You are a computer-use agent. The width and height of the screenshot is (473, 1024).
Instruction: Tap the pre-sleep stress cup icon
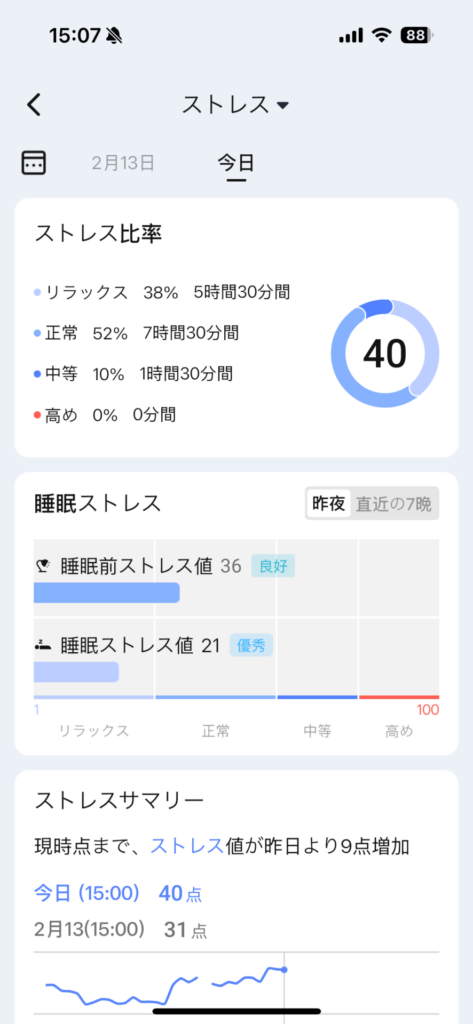coord(42,566)
